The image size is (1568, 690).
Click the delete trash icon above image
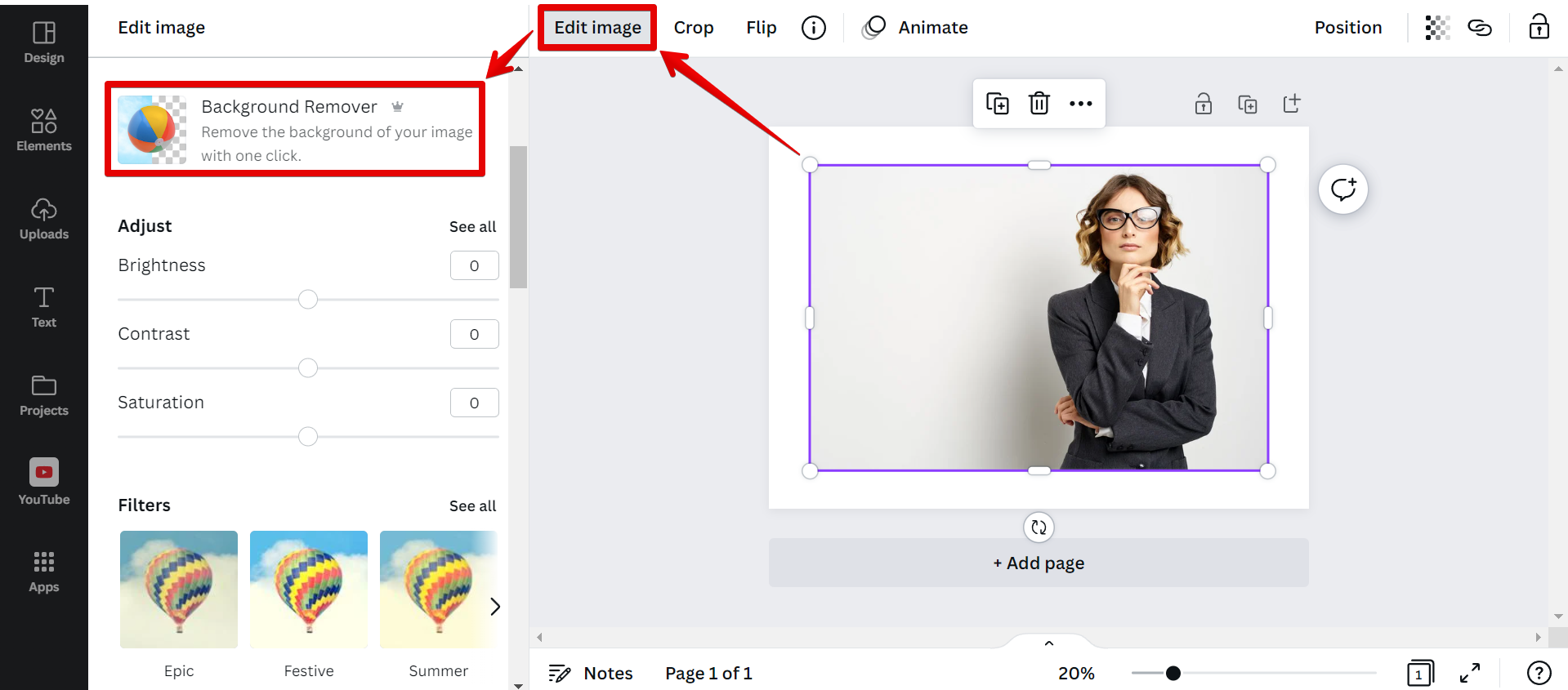(1039, 104)
